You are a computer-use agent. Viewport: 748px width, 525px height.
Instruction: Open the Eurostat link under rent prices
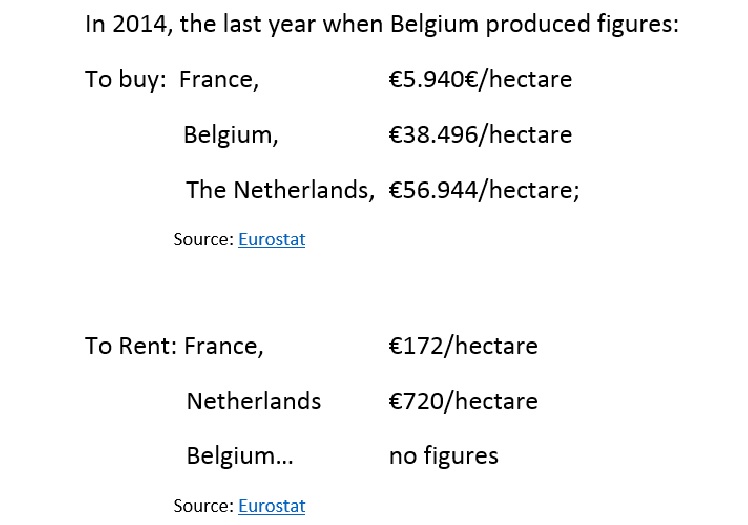(x=271, y=505)
